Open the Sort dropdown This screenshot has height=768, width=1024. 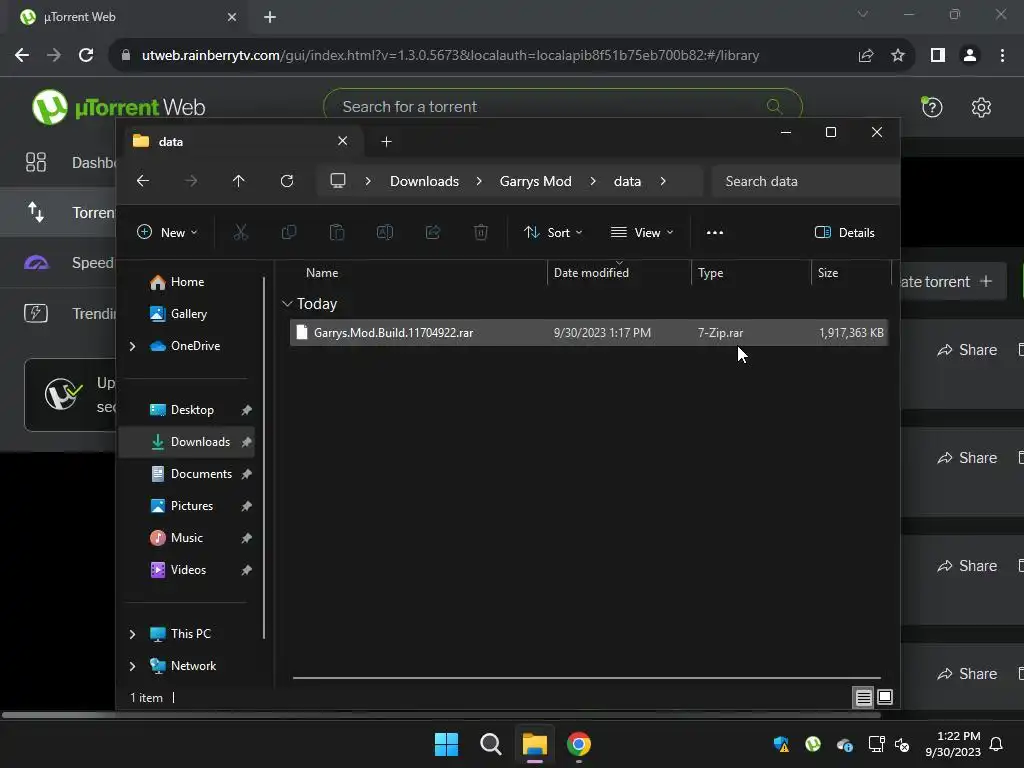[553, 232]
